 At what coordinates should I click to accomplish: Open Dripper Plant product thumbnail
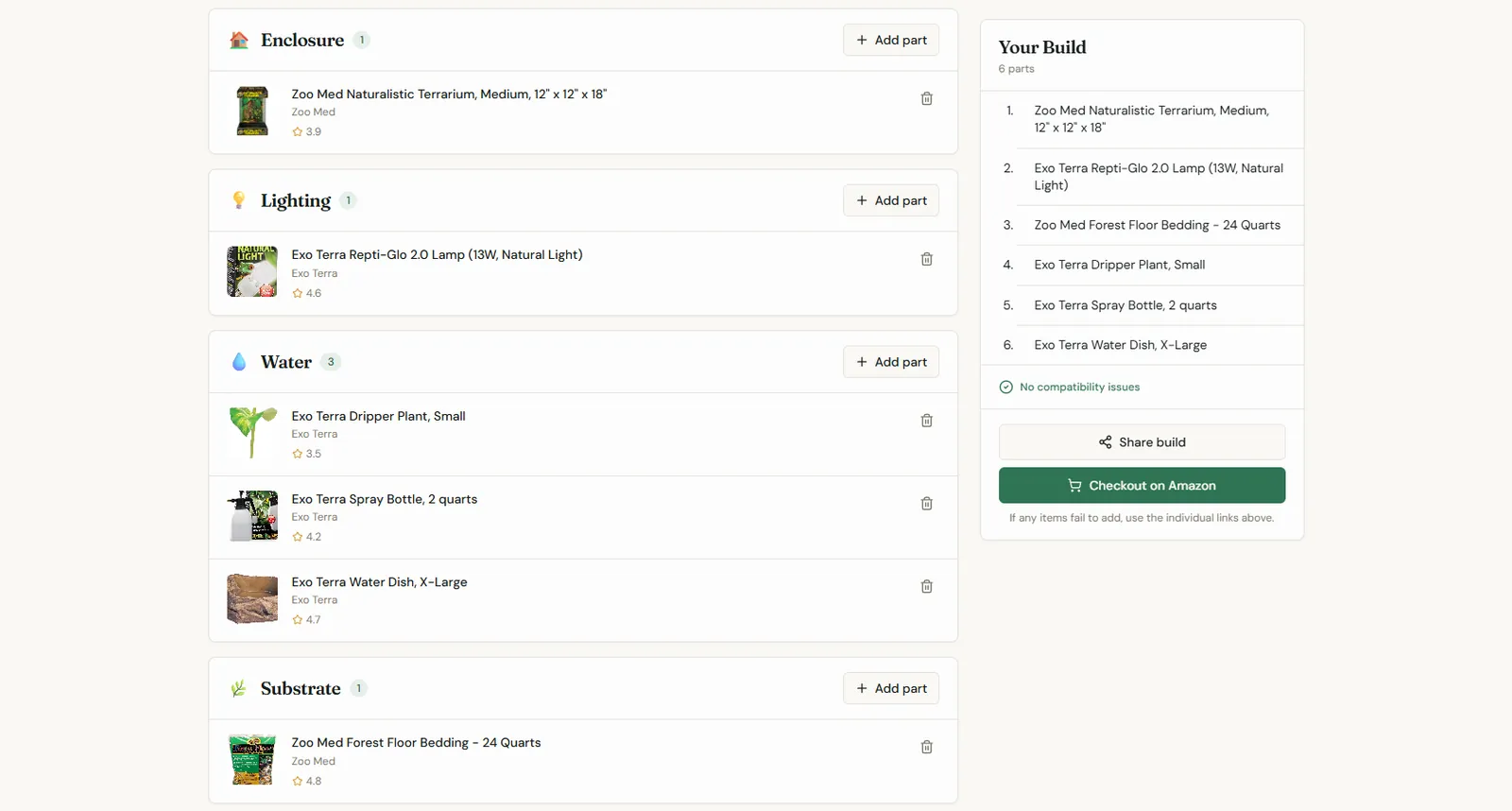point(252,433)
